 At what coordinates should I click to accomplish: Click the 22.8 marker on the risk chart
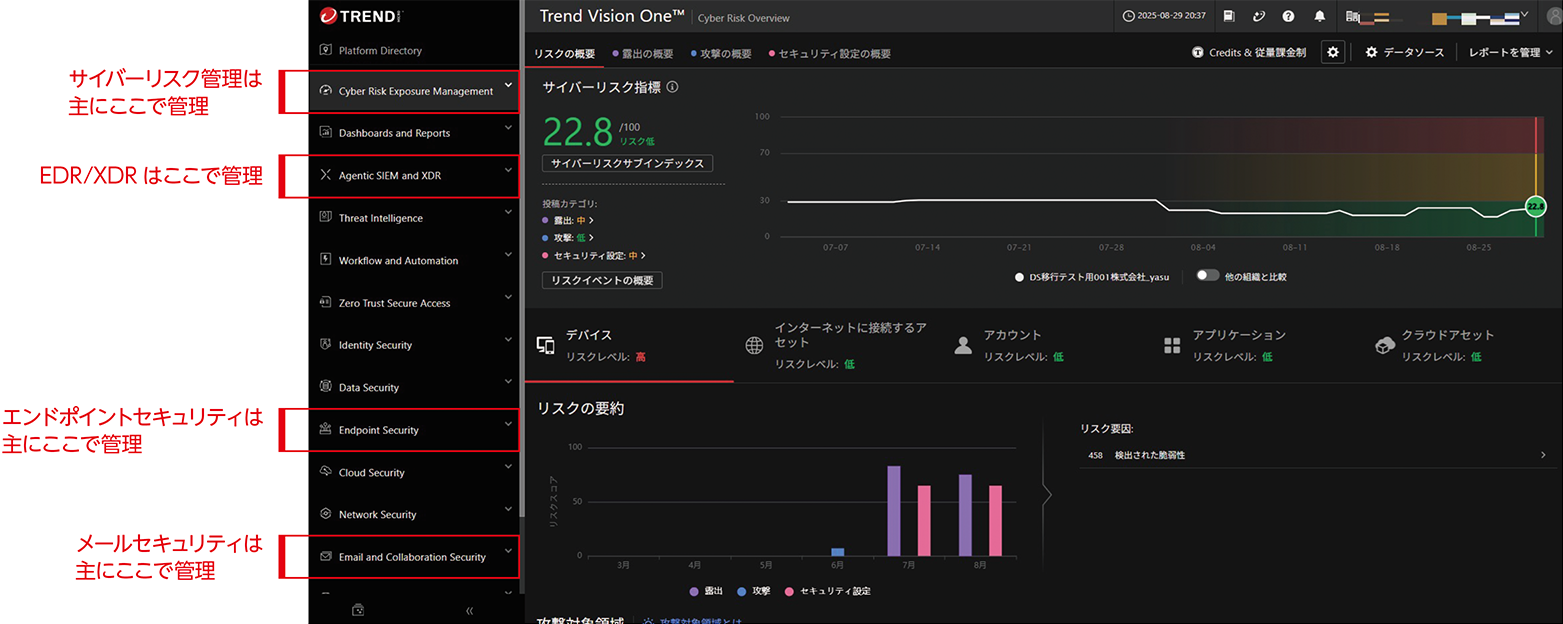(1535, 206)
